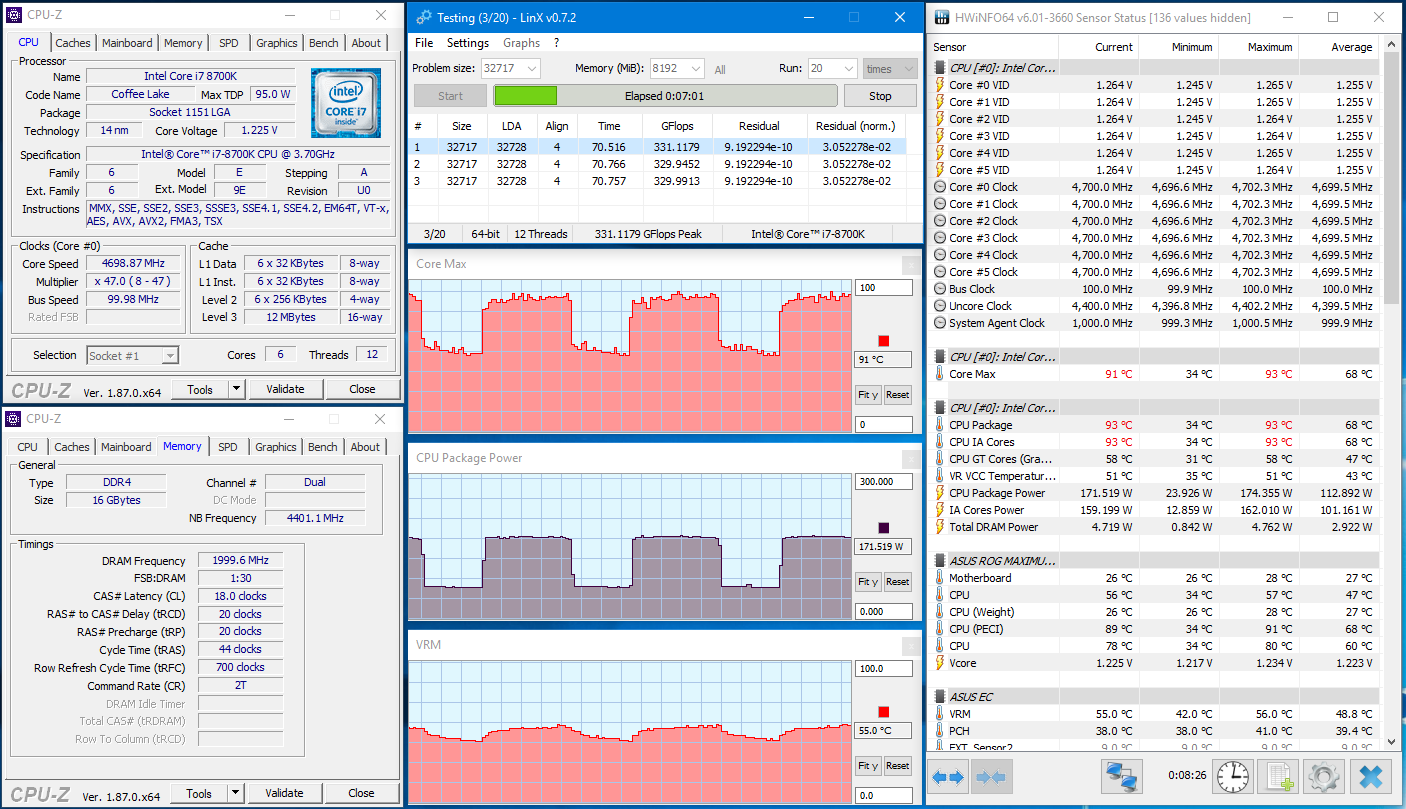The width and height of the screenshot is (1406, 809).
Task: Open the Problem size dropdown in LinX
Action: click(530, 69)
